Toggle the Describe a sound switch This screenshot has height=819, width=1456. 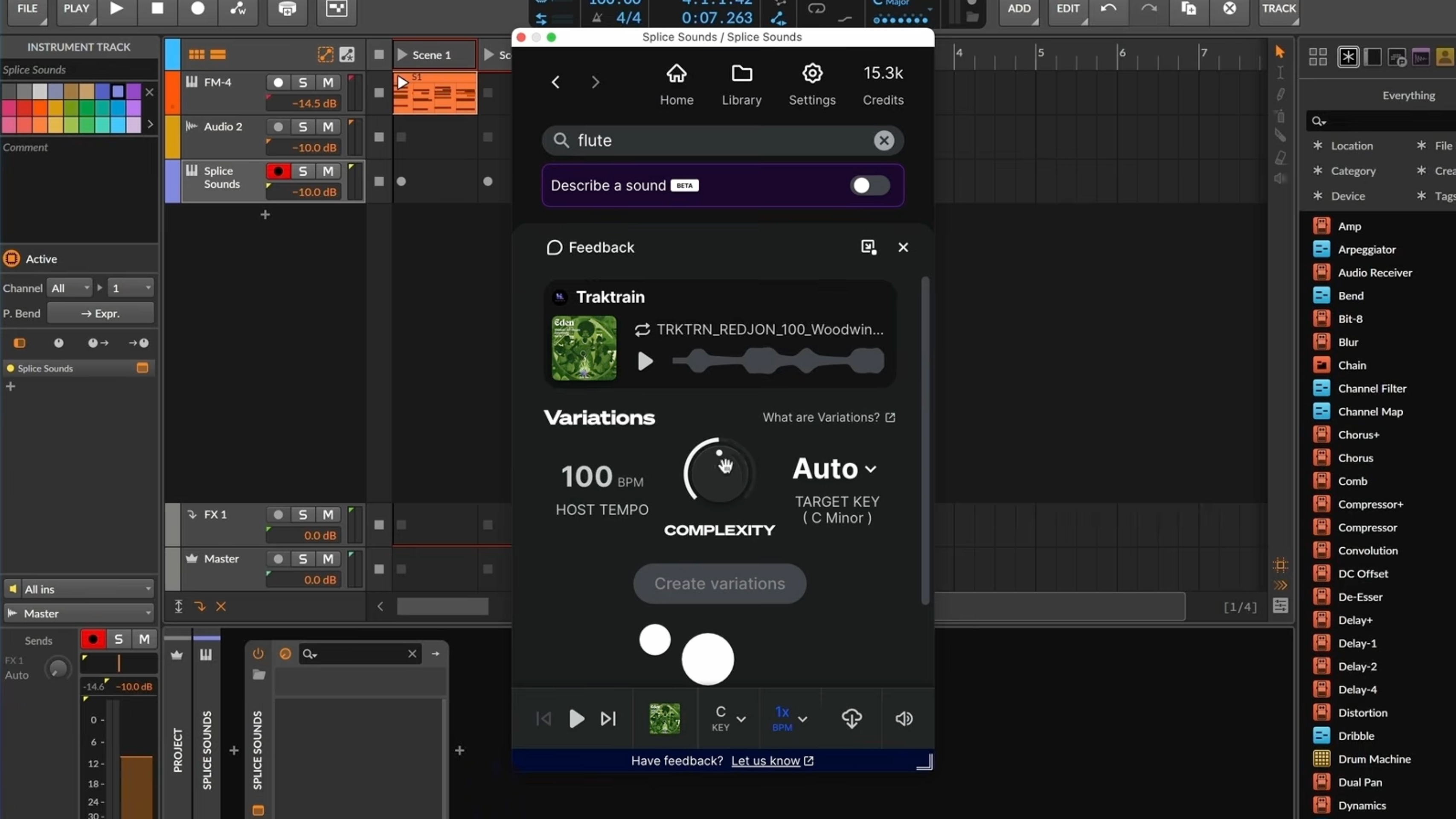pos(869,186)
